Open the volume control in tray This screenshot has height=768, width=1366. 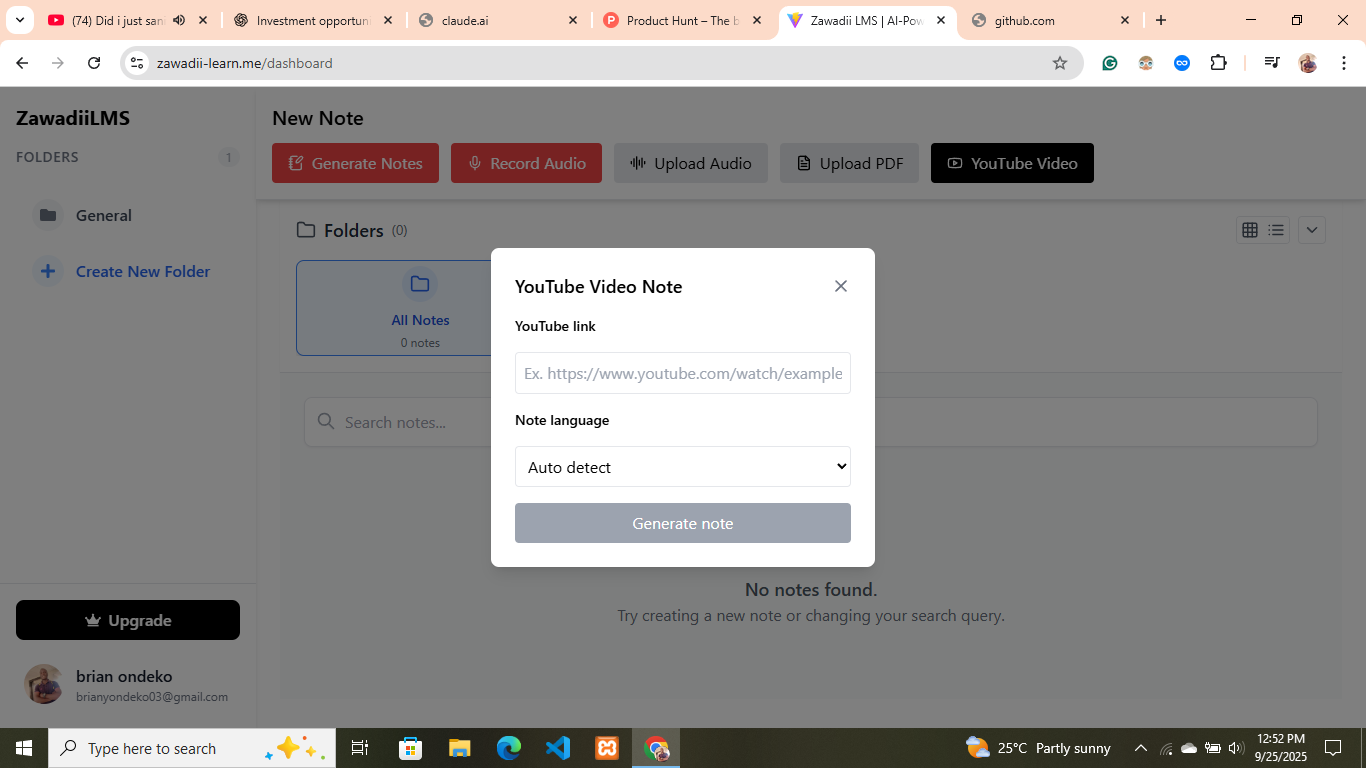point(1236,748)
